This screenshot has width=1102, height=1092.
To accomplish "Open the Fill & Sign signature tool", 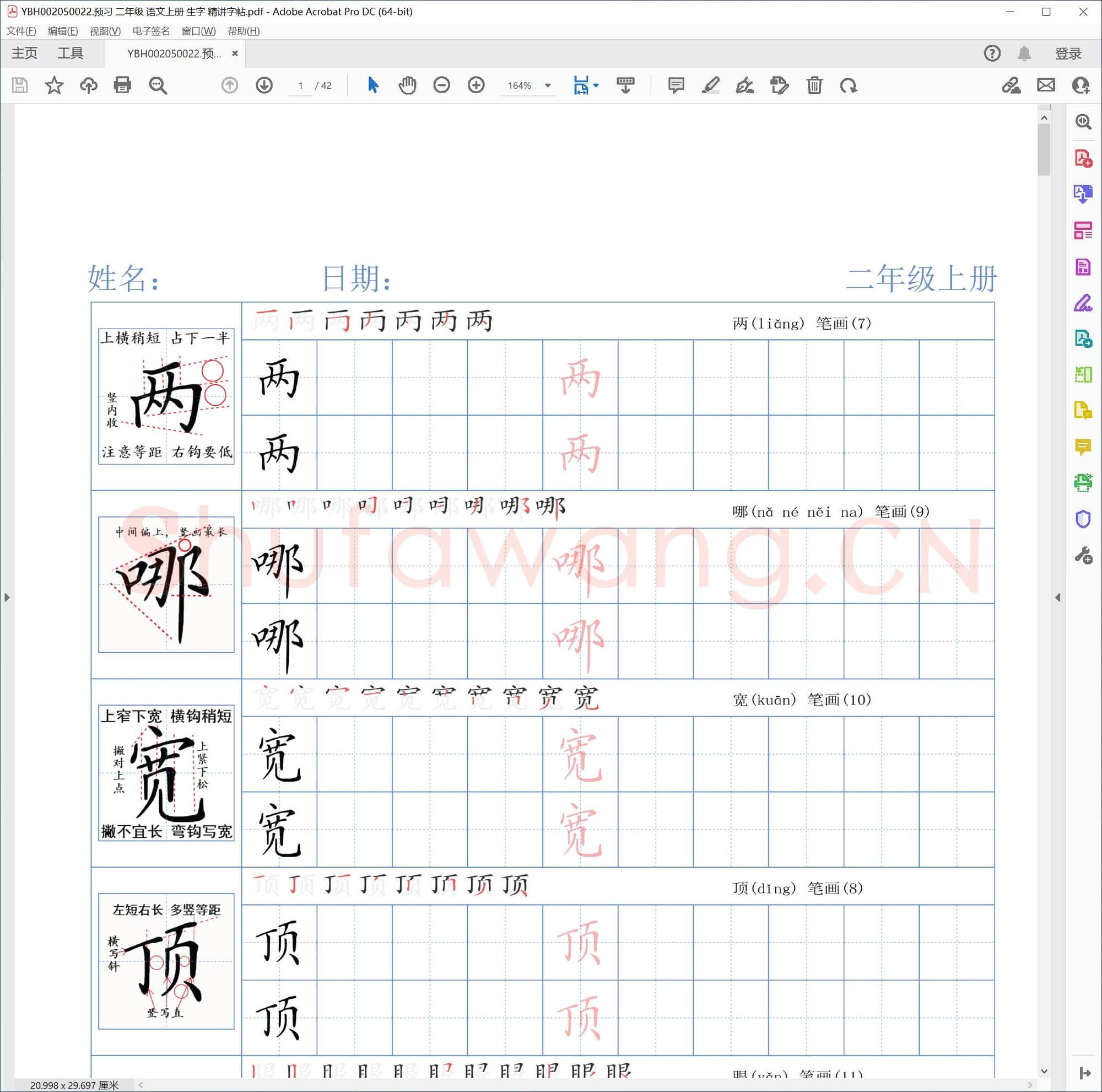I will [744, 85].
